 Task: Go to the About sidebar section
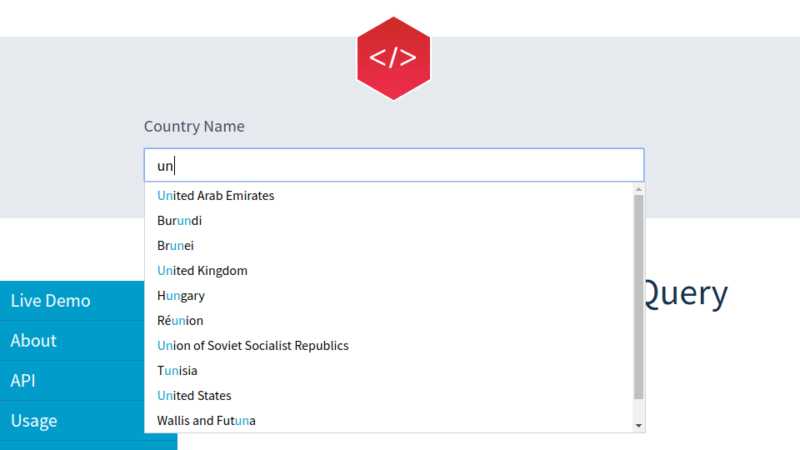(33, 341)
